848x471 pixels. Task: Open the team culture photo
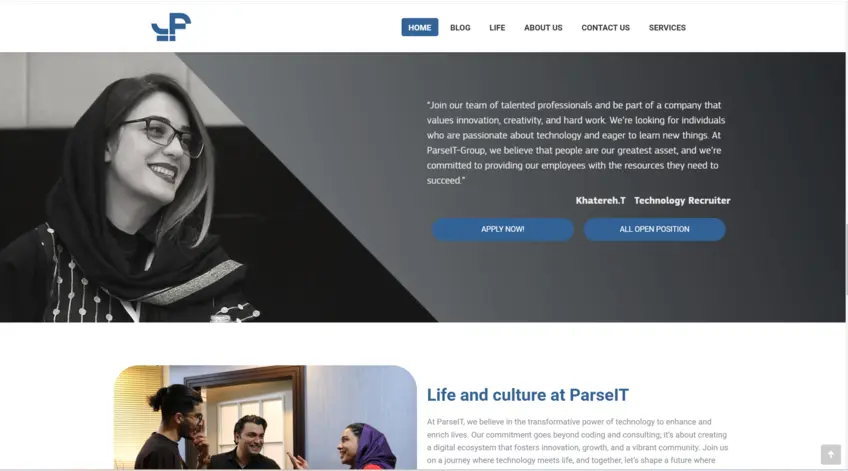265,417
